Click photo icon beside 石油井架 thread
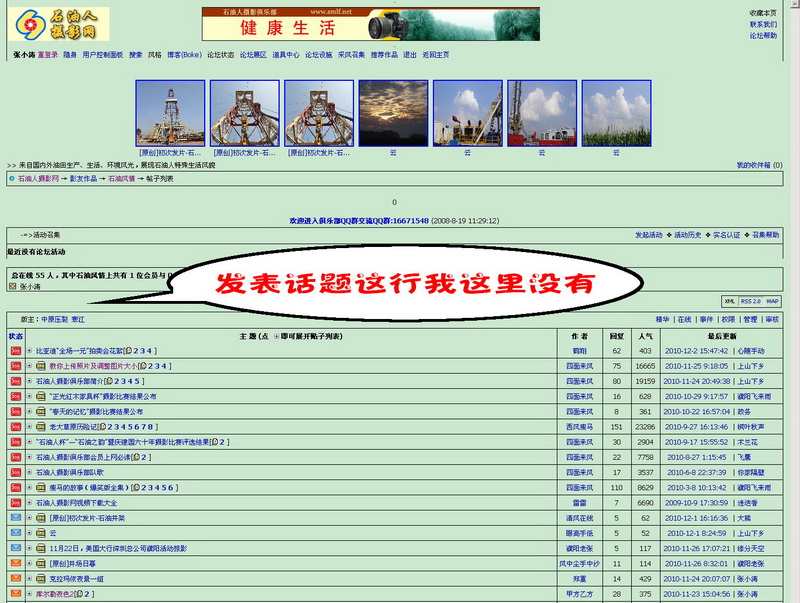 coord(41,518)
